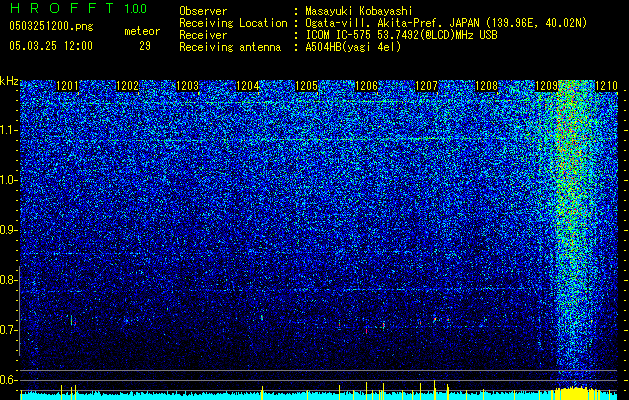The width and height of the screenshot is (629, 400).
Task: Select the Ogata-vill. Akita-Pref. JAPAN location text
Action: click(x=446, y=23)
